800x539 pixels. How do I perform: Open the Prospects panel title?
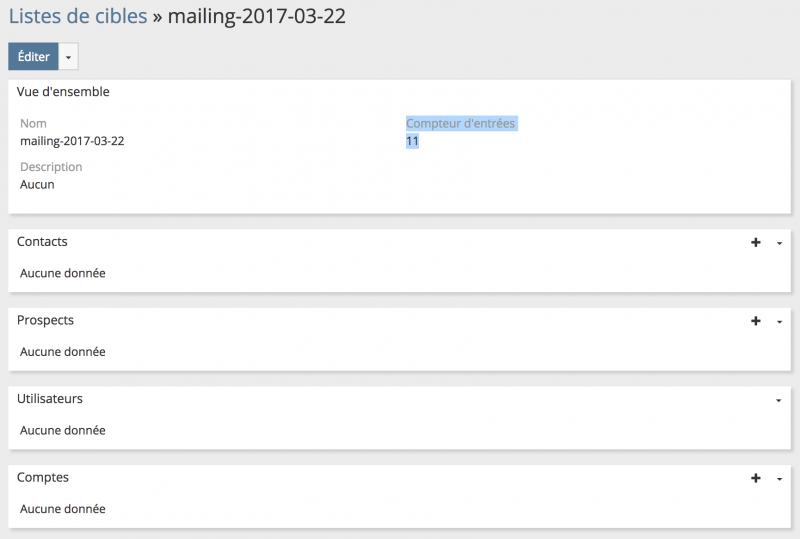[45, 320]
